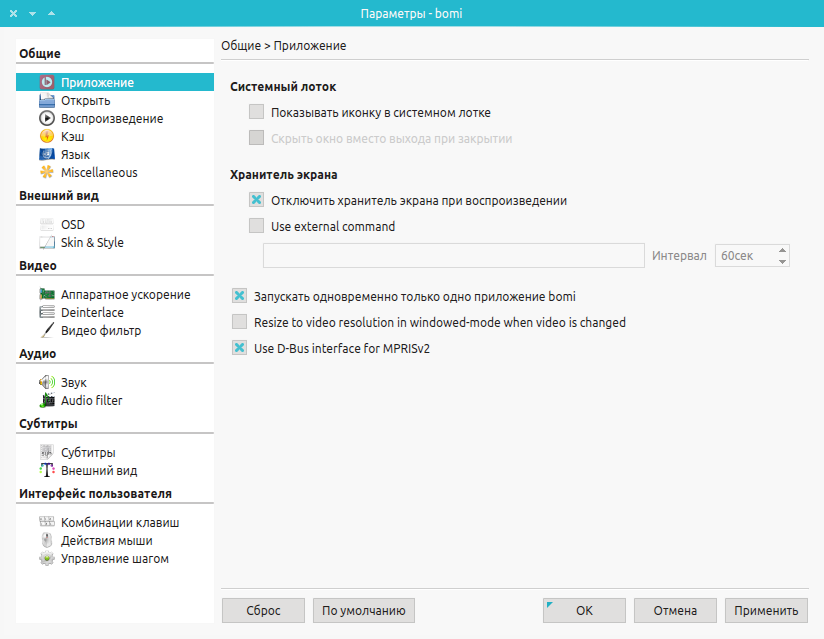
Task: Click the Видео фильтр brush icon
Action: point(47,331)
